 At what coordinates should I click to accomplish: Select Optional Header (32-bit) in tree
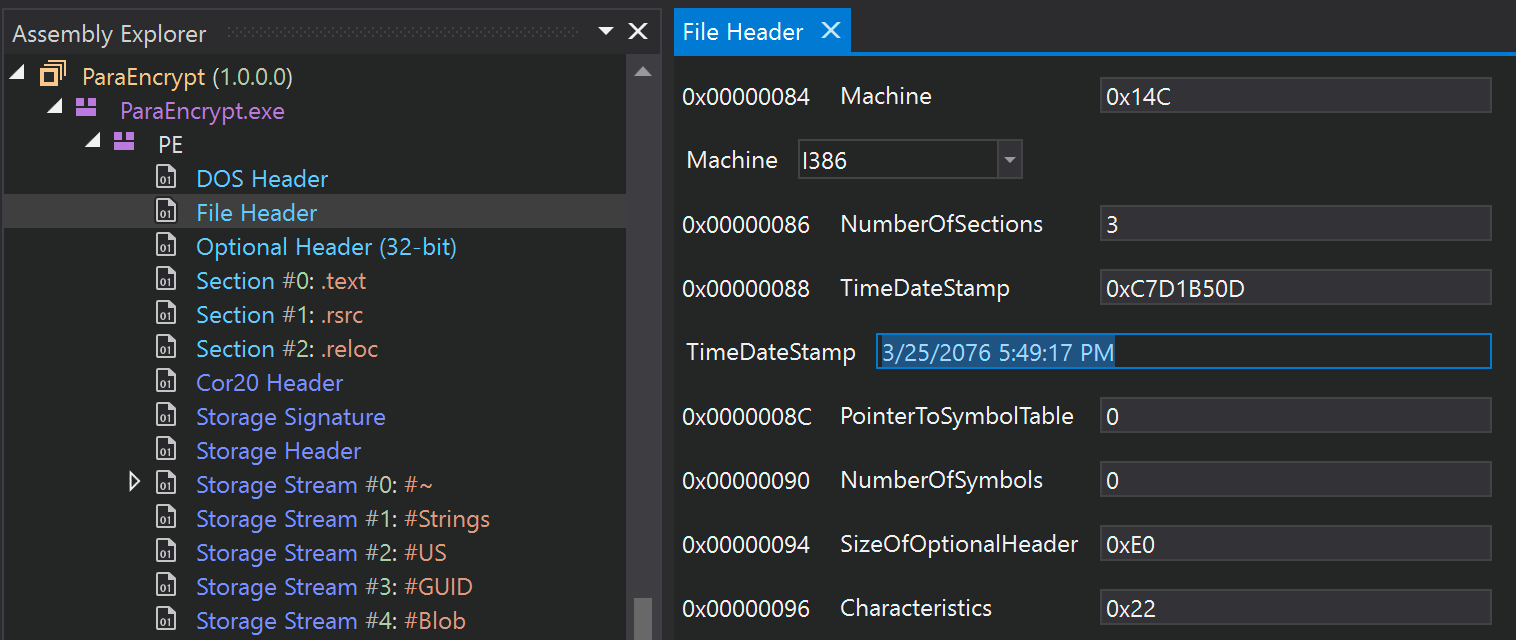click(326, 247)
